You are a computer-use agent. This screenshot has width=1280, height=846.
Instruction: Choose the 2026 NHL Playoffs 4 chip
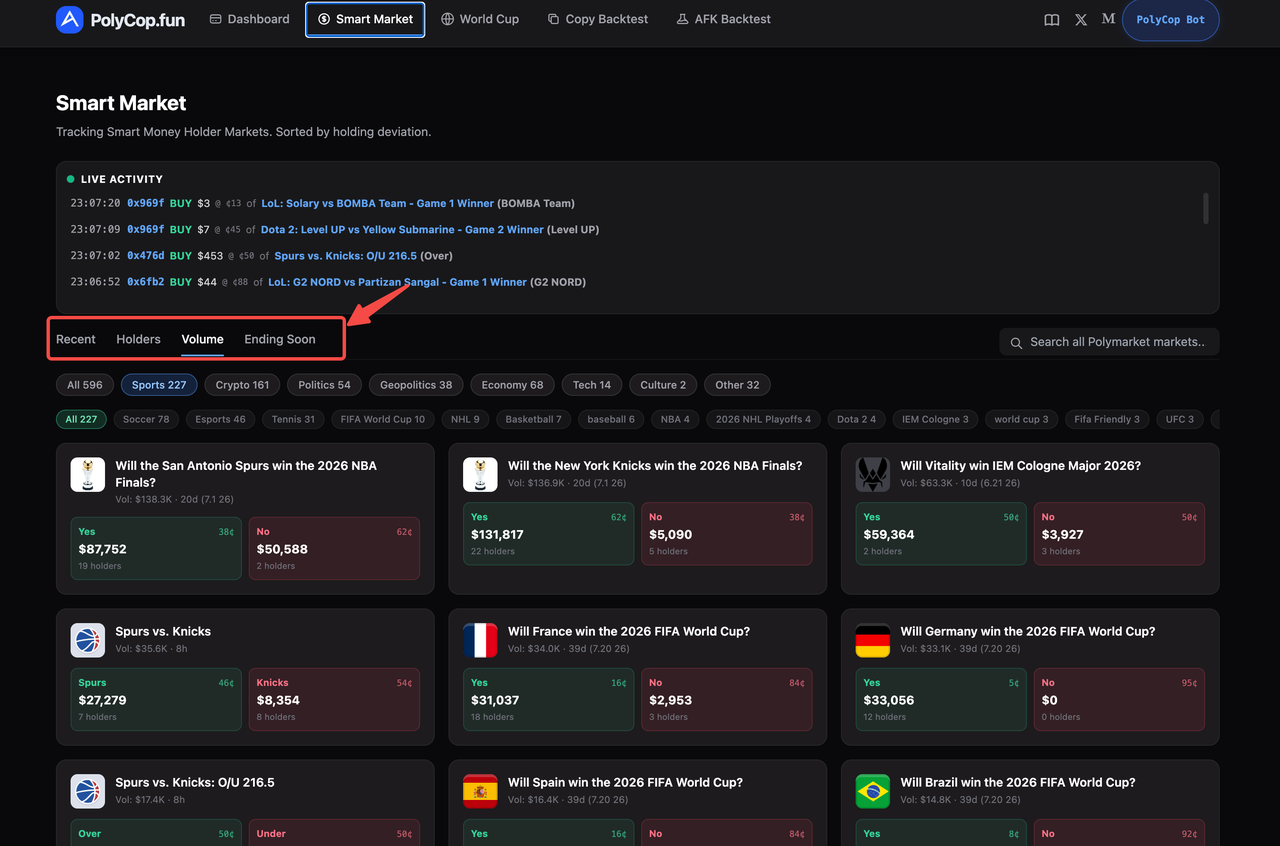tap(763, 419)
